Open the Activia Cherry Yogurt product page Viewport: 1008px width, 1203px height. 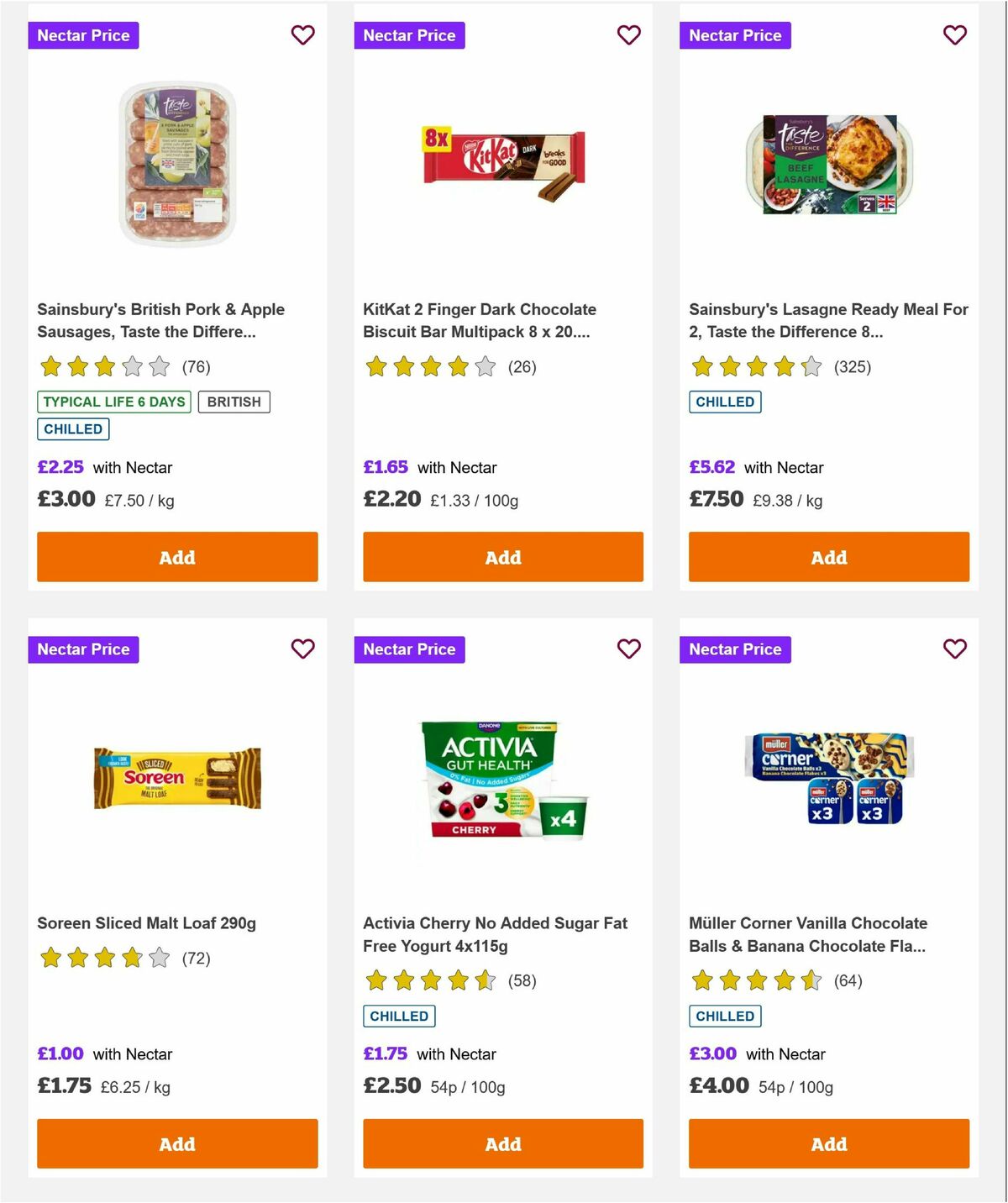click(x=495, y=934)
